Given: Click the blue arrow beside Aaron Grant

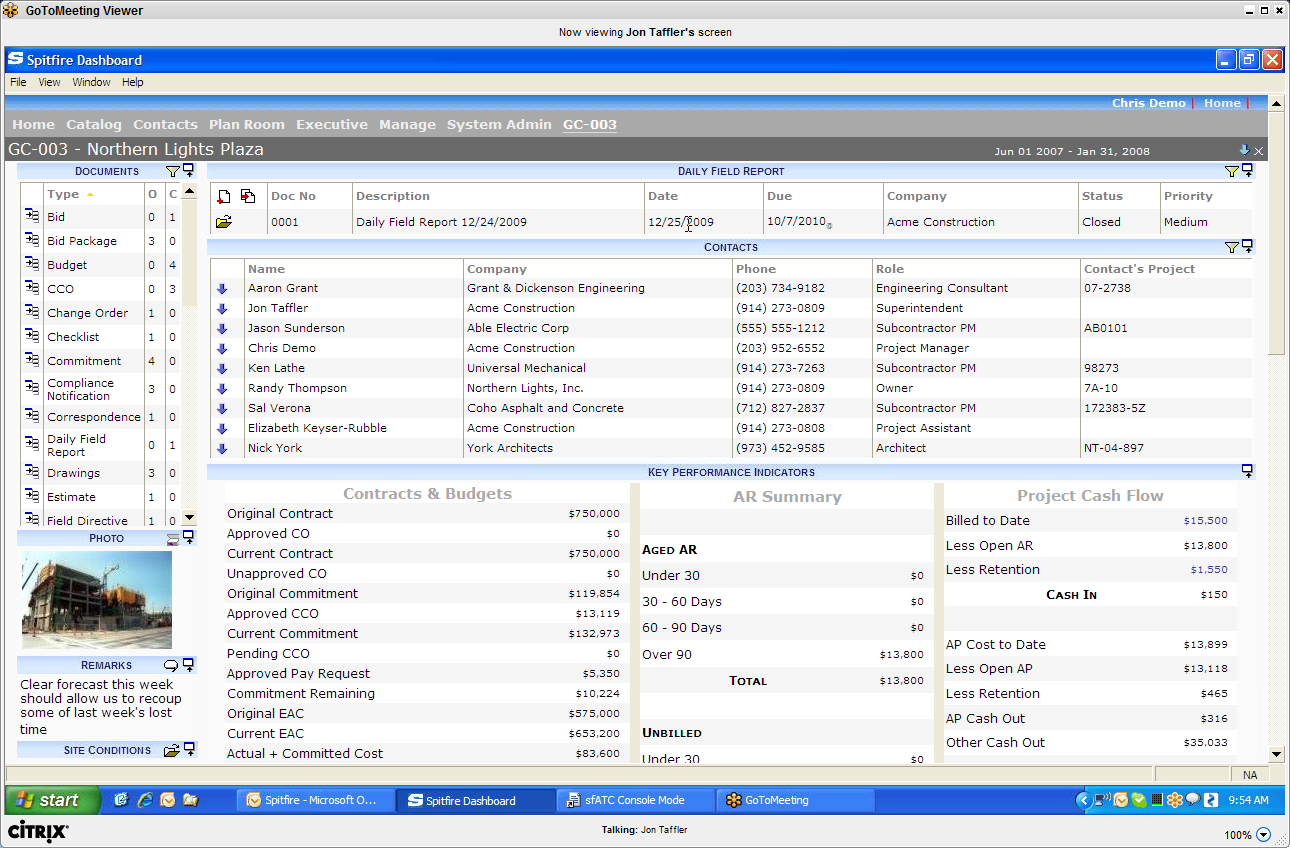Looking at the screenshot, I should click(x=222, y=289).
